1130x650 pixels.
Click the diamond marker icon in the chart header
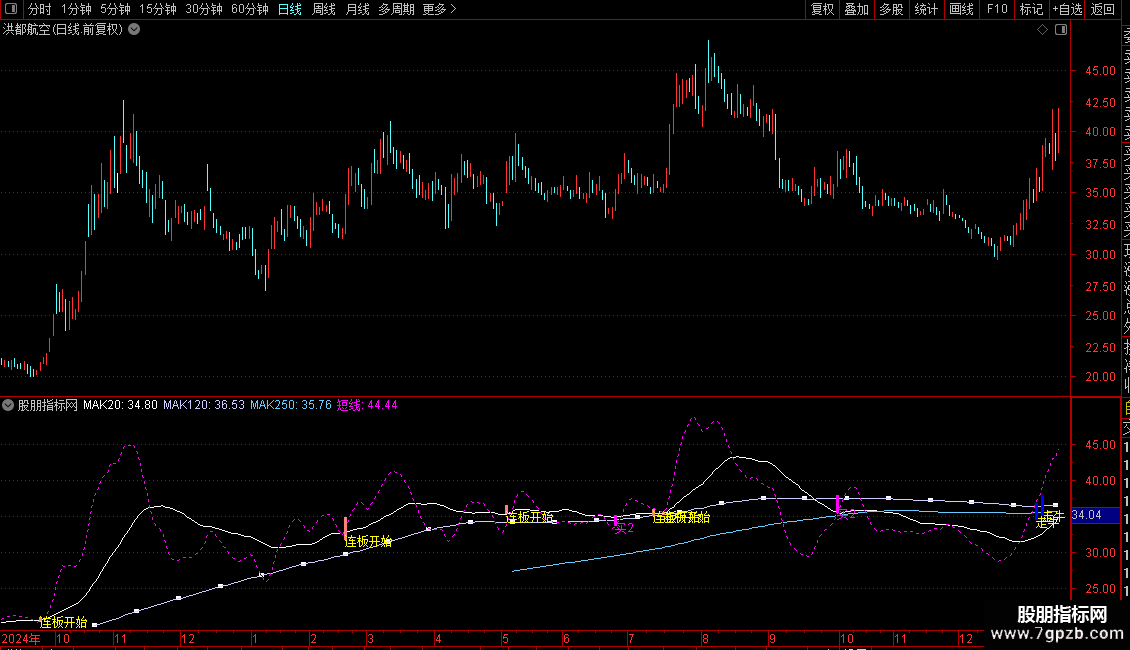coord(1042,30)
